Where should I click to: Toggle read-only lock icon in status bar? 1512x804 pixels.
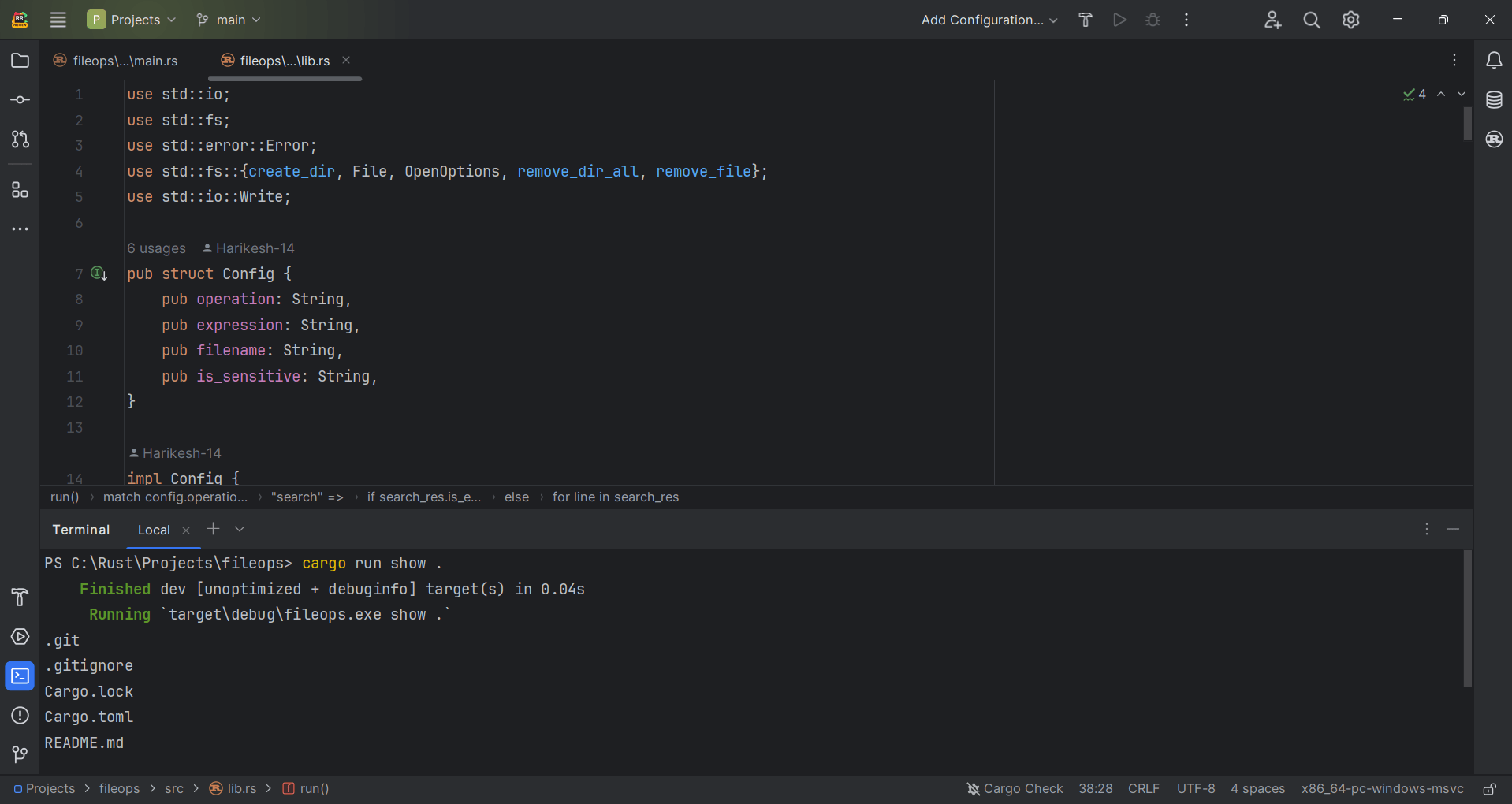[x=1489, y=788]
